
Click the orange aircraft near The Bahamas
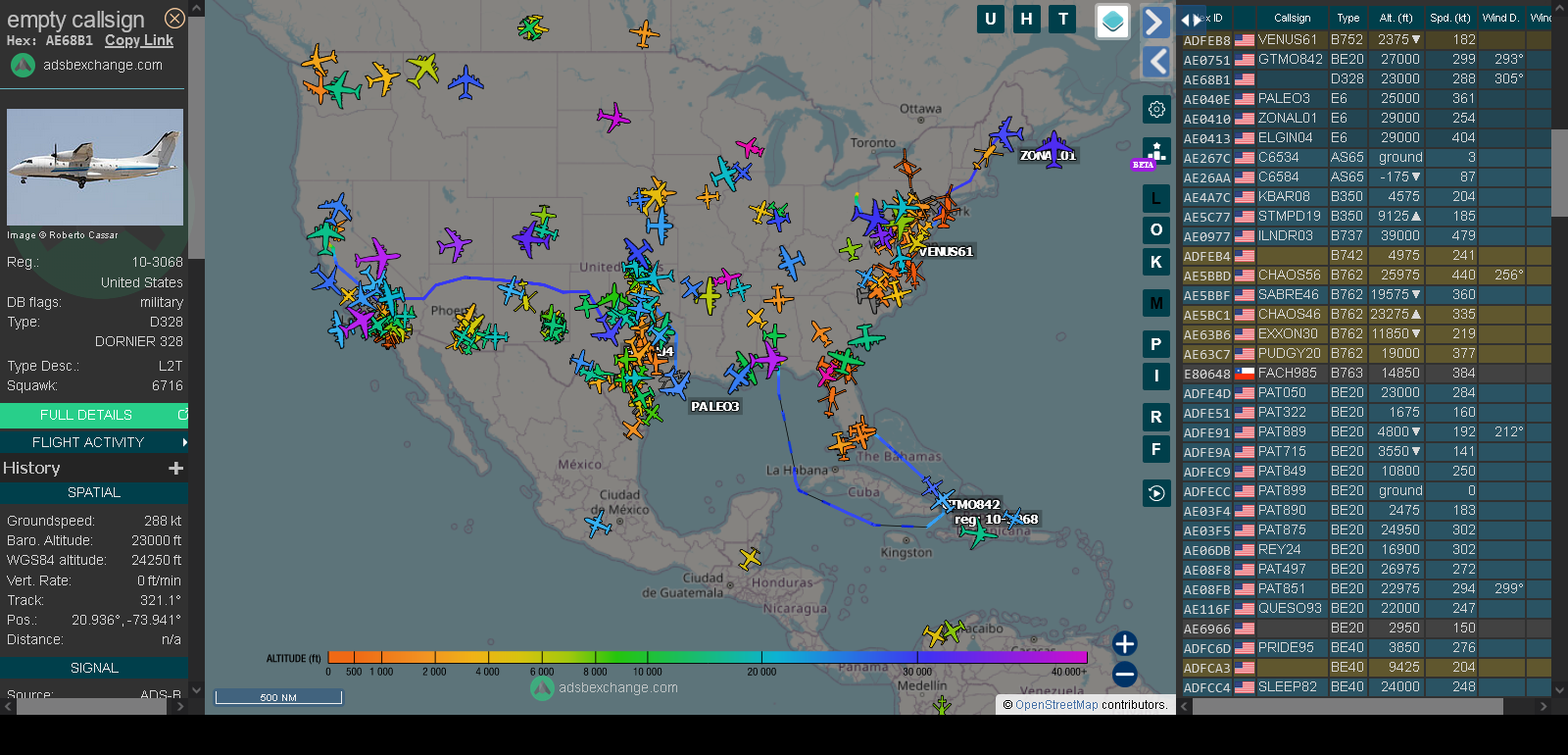pos(860,430)
